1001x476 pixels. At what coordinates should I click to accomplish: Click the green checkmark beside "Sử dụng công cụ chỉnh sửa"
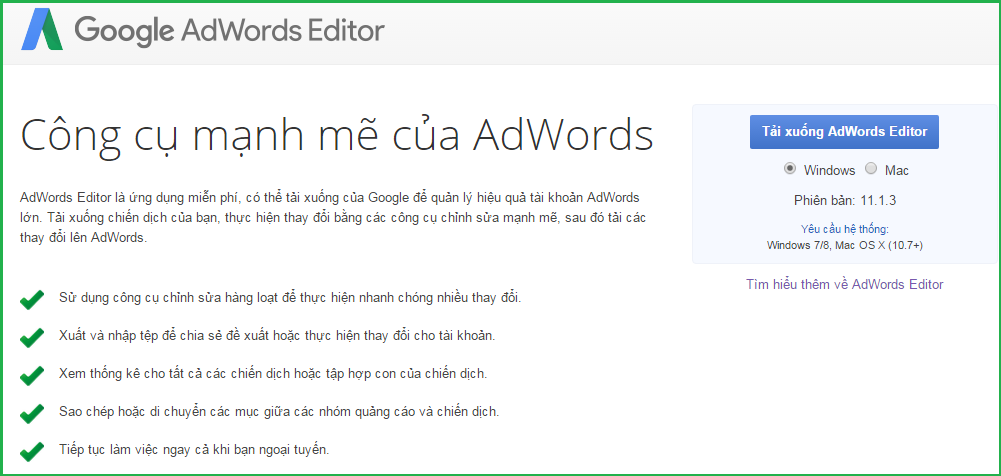[32, 298]
